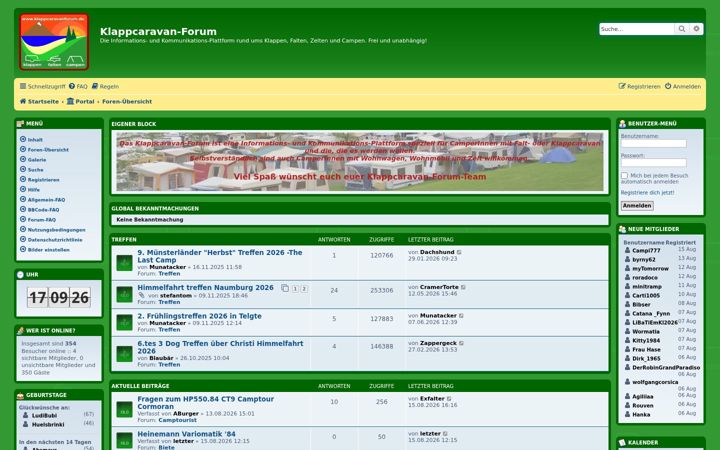Screen dimensions: 720x450
Task: Open forum Camptourist link
Action: [x=177, y=420]
